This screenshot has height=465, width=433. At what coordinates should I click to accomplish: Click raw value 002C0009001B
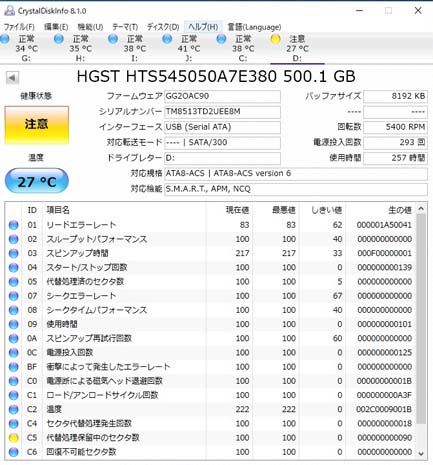(x=384, y=409)
